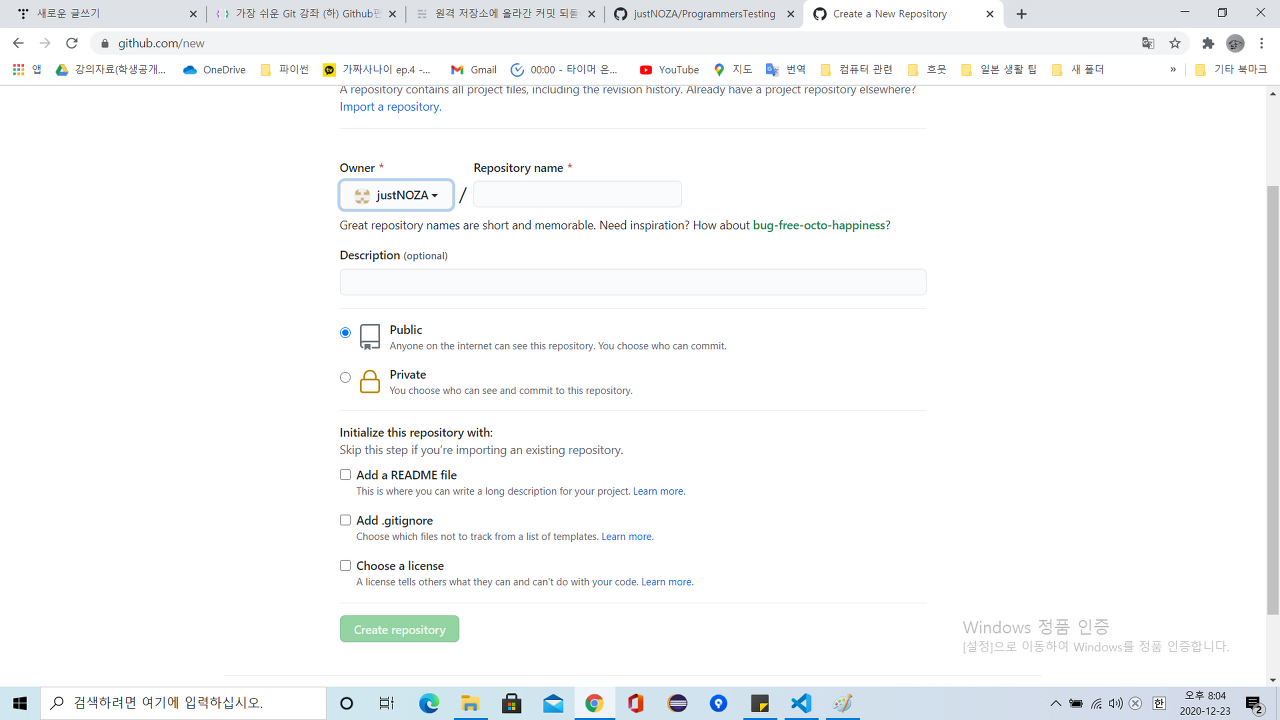Viewport: 1280px width, 720px height.
Task: Go back using browser back arrow
Action: tap(18, 43)
